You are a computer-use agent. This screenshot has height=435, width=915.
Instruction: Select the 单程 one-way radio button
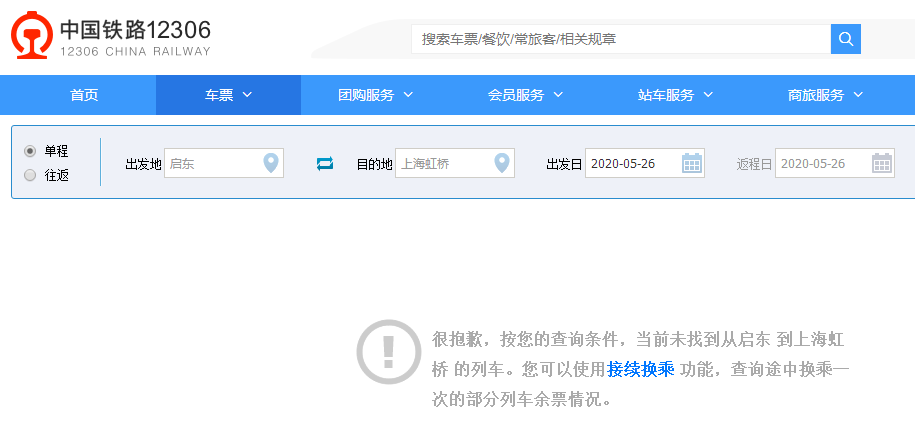click(30, 151)
